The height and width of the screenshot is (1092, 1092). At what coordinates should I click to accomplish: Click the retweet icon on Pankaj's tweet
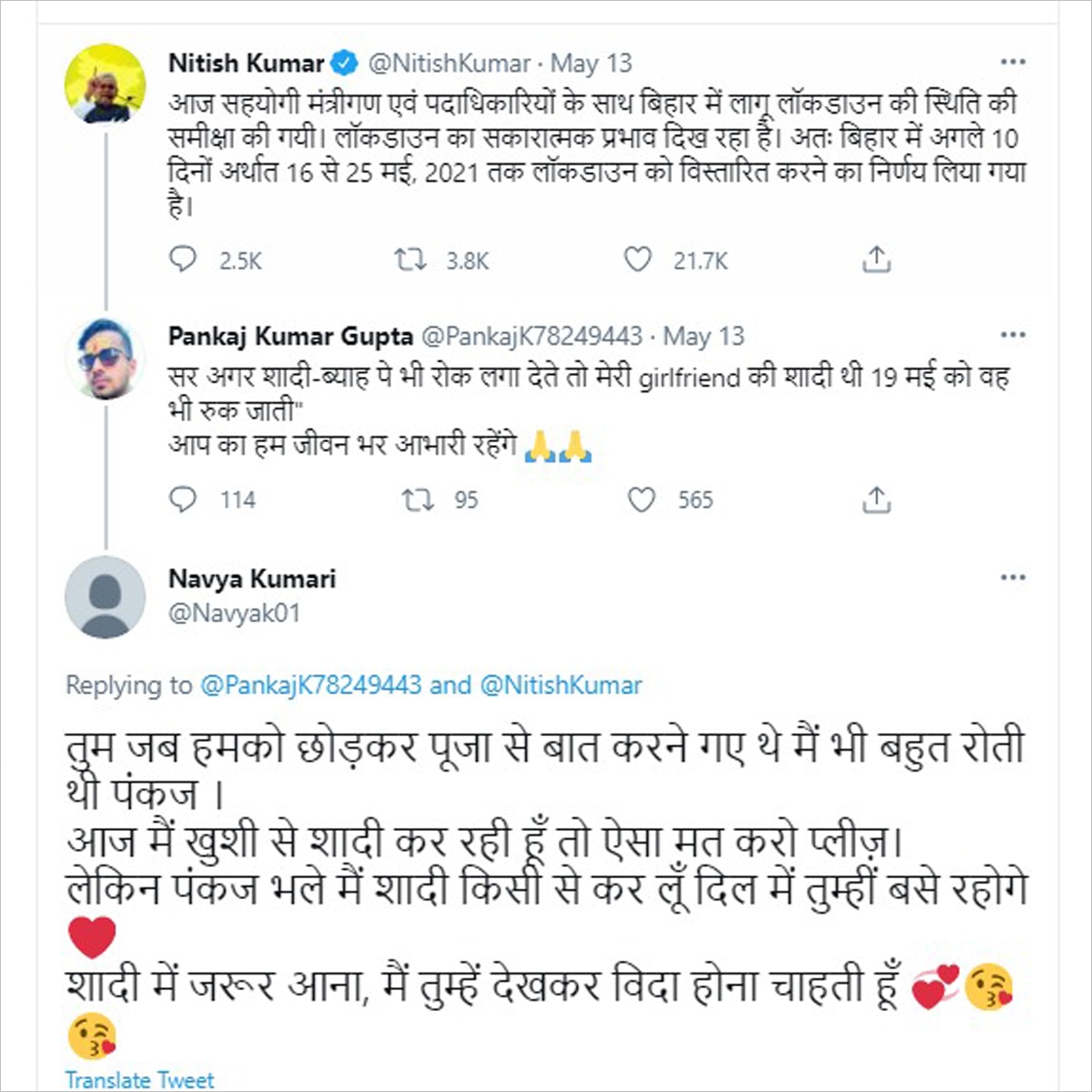(419, 499)
